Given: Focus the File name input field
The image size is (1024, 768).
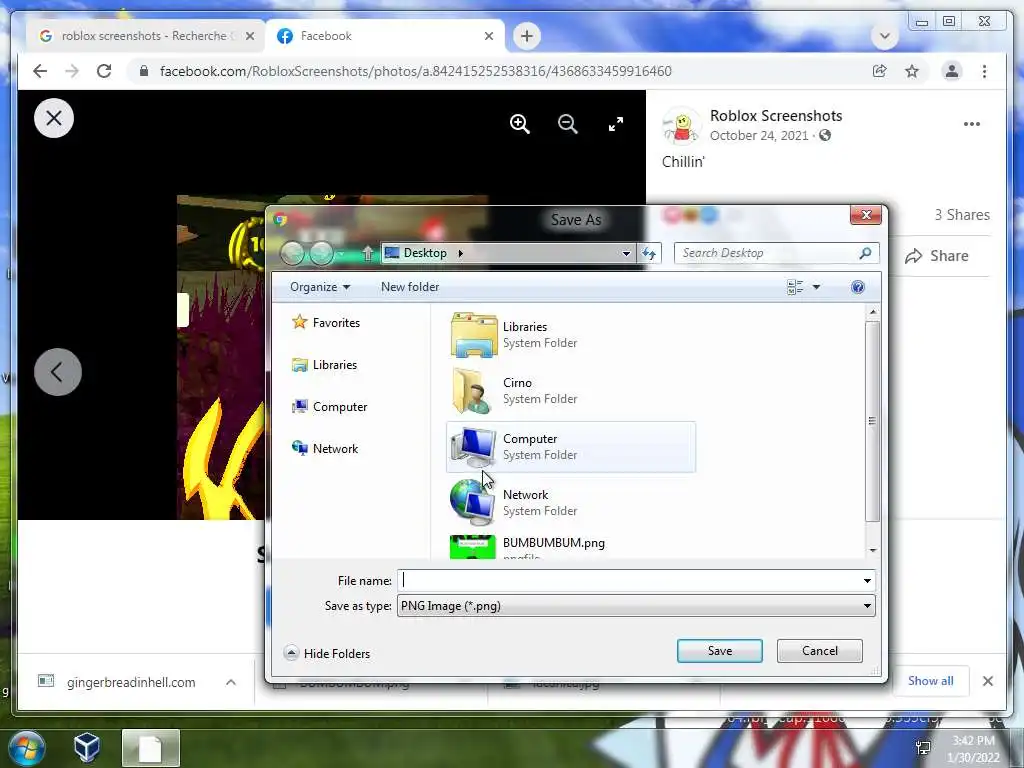Looking at the screenshot, I should (x=630, y=581).
